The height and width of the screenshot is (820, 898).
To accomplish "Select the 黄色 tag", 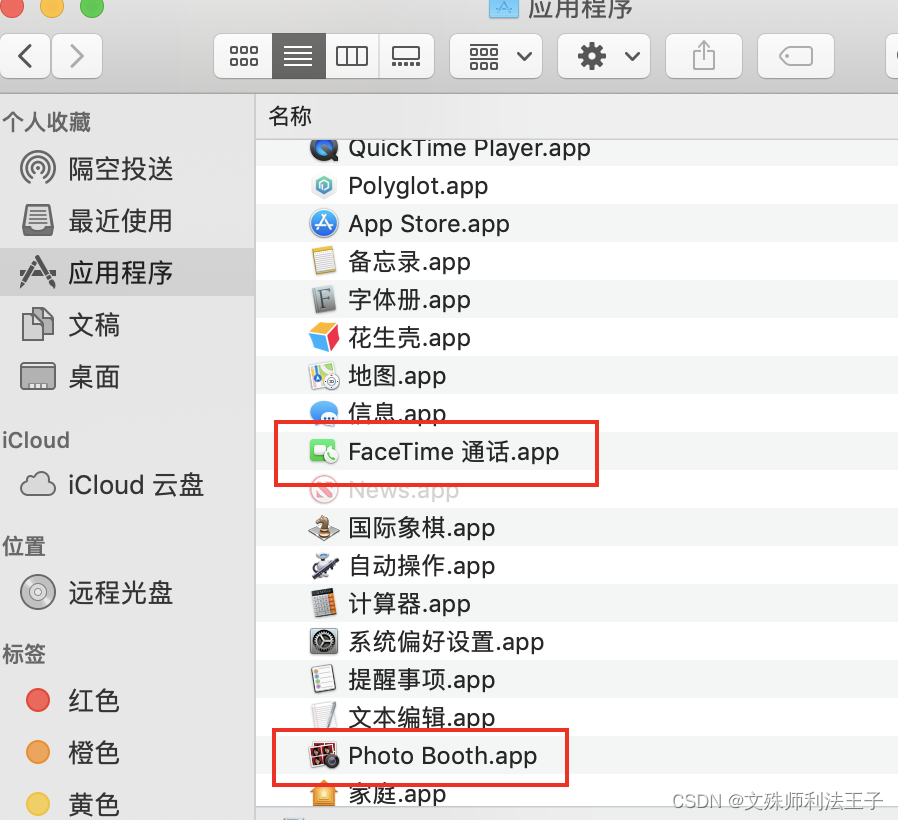I will coord(128,803).
